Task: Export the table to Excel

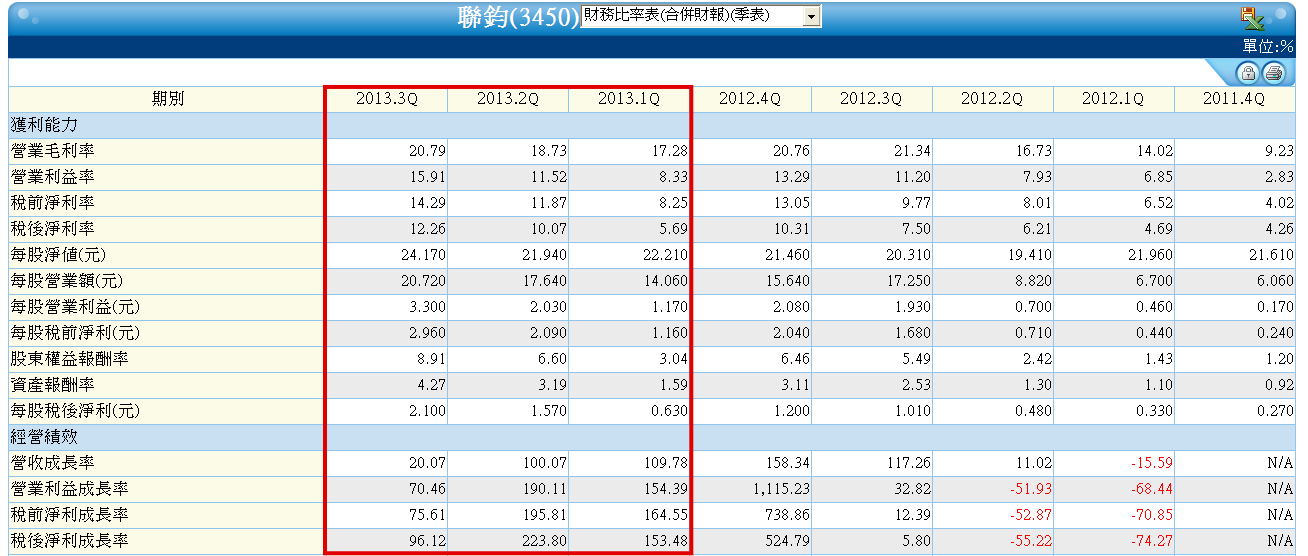Action: click(1252, 17)
